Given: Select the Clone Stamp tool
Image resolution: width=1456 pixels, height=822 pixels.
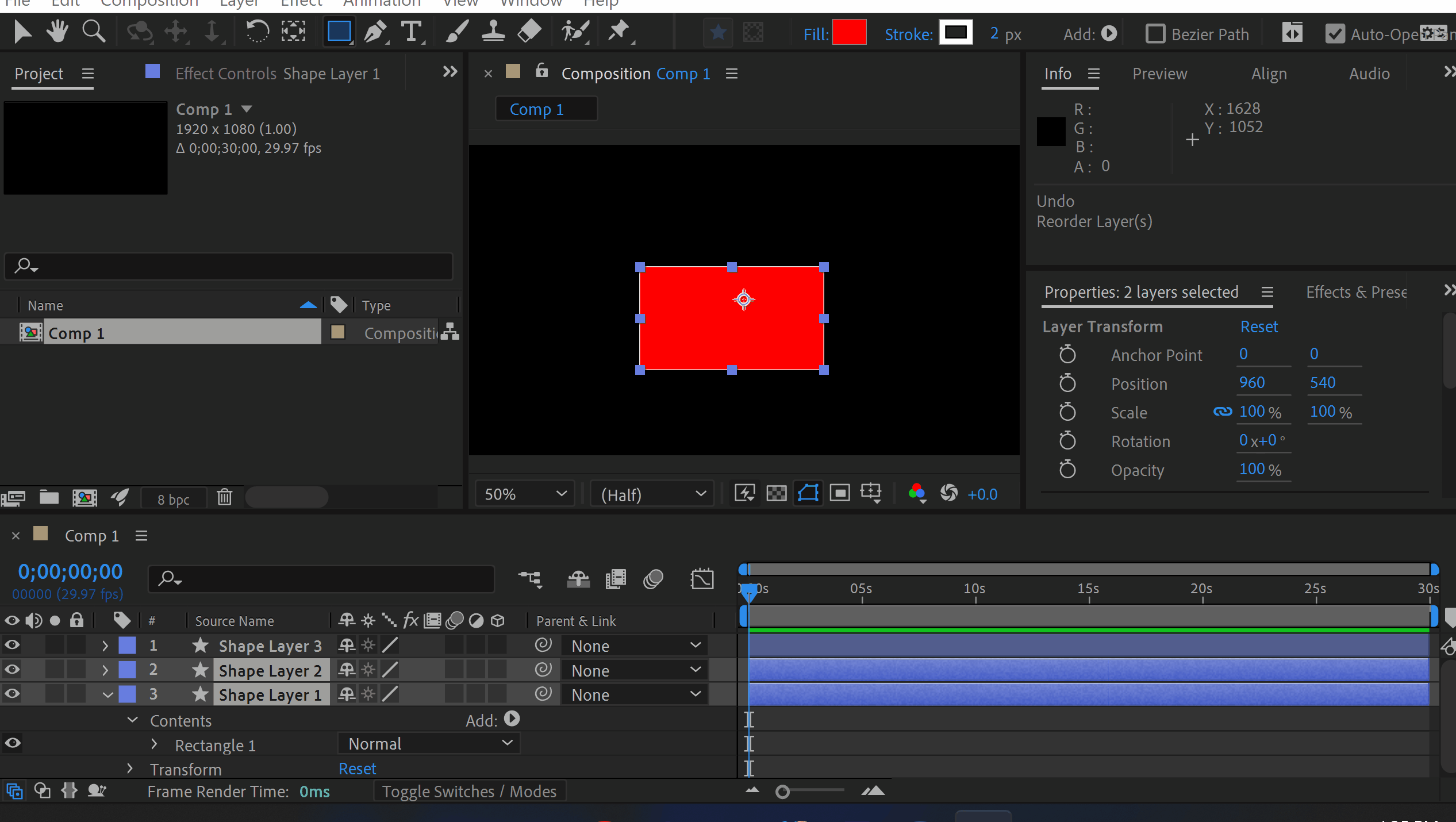Looking at the screenshot, I should (493, 32).
